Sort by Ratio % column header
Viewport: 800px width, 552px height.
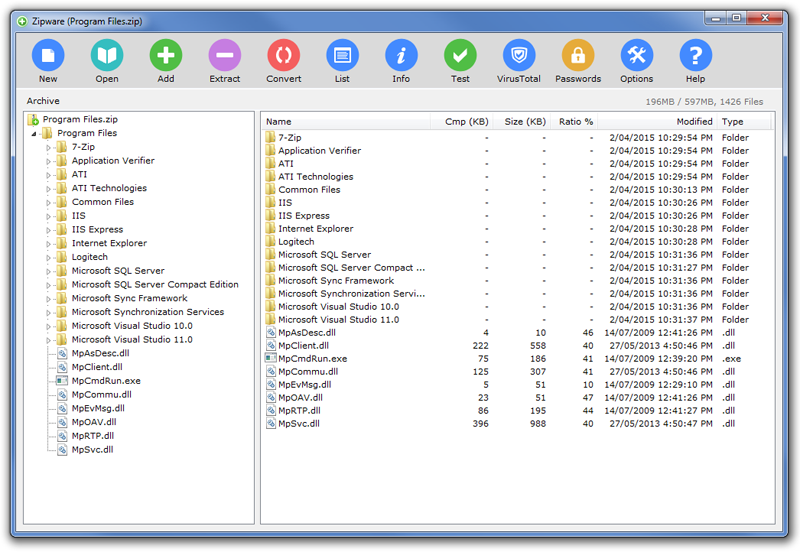[x=575, y=121]
